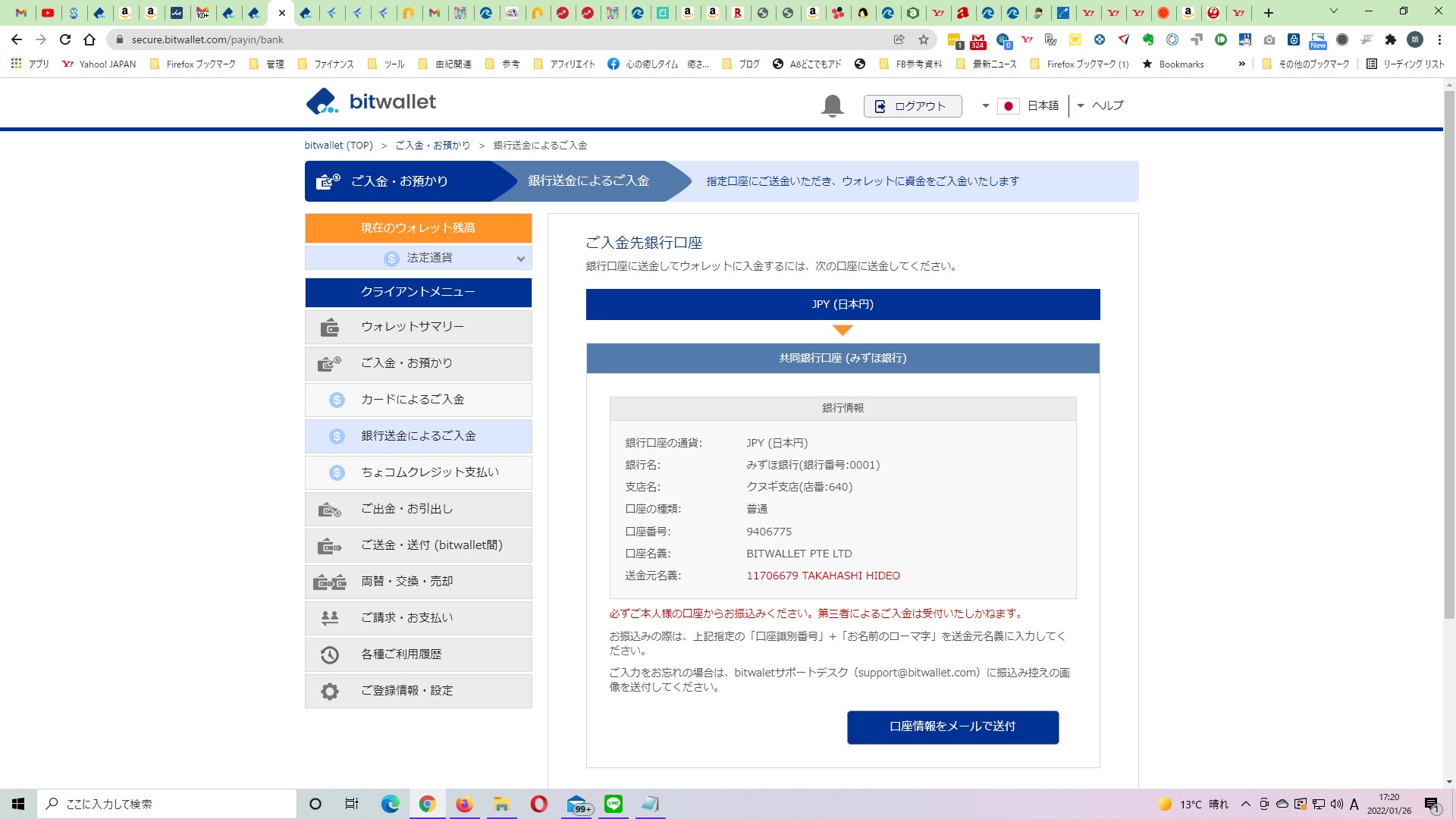The image size is (1456, 819).
Task: Open ウォレットサマリー menu item
Action: (419, 327)
